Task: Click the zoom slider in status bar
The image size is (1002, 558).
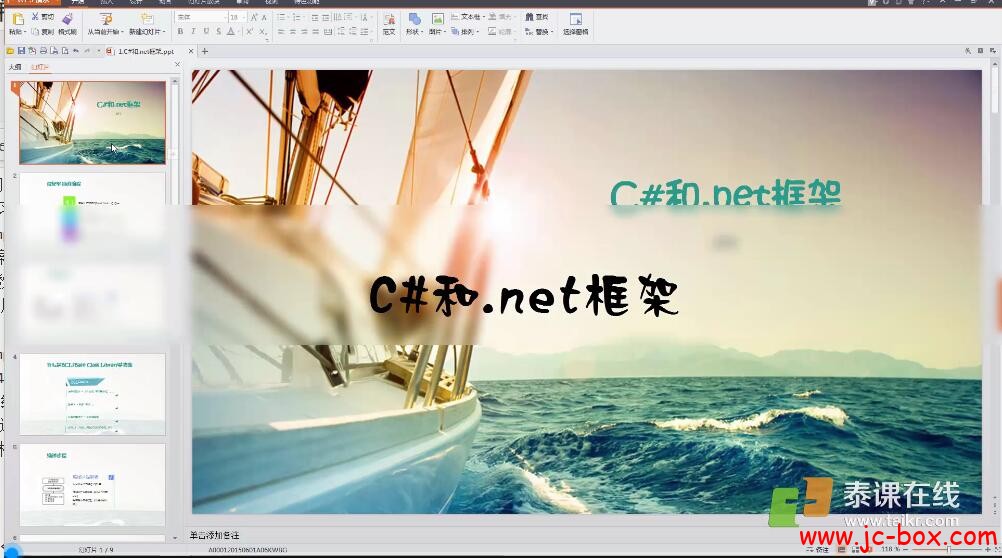Action: (950, 549)
